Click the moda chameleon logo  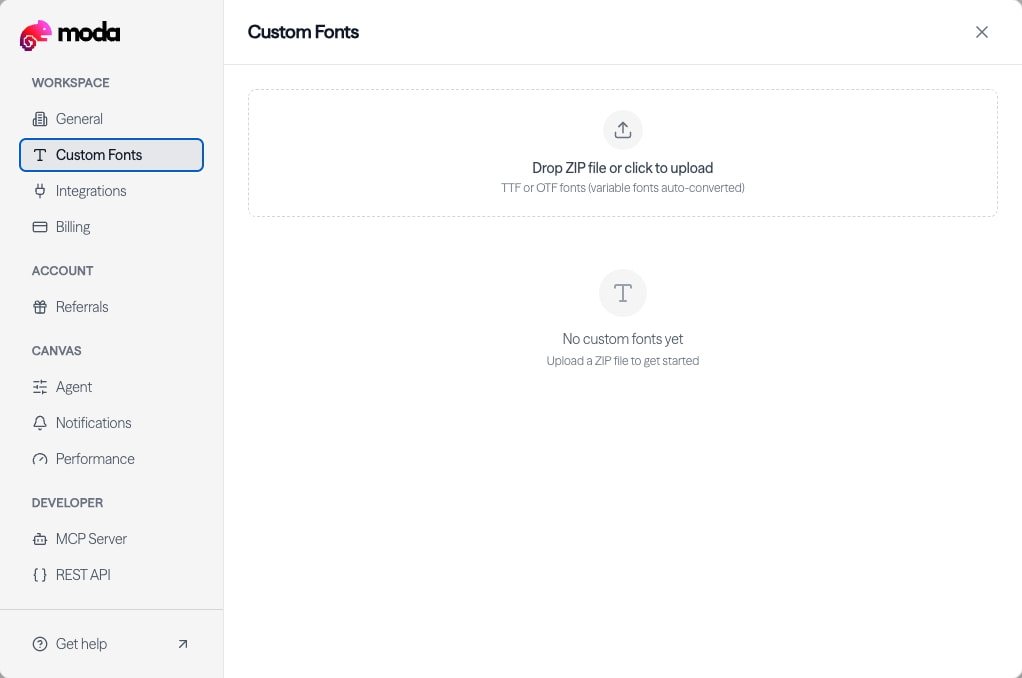click(35, 35)
